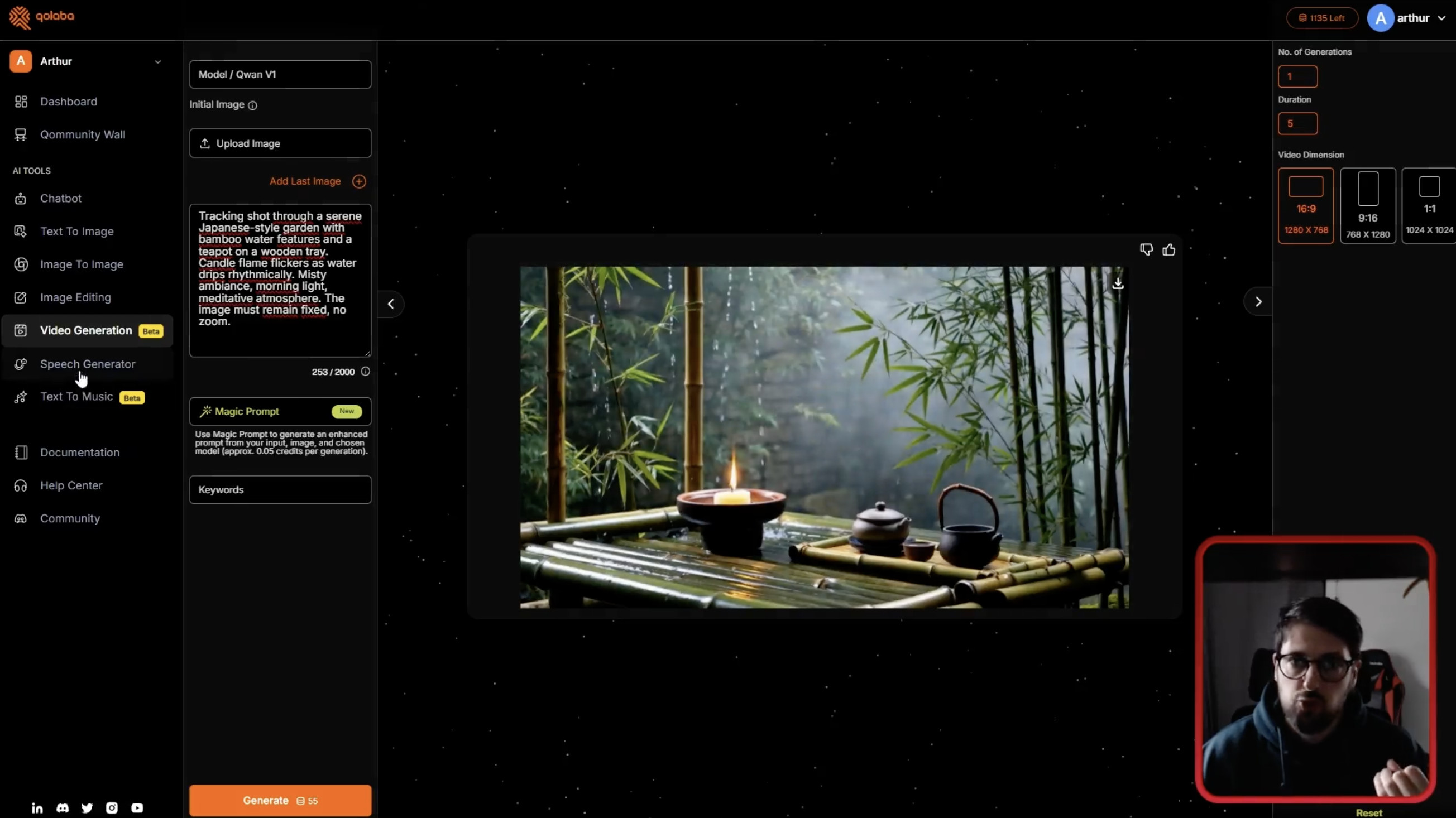The width and height of the screenshot is (1456, 818).
Task: Open the Discord icon in footer
Action: (62, 808)
